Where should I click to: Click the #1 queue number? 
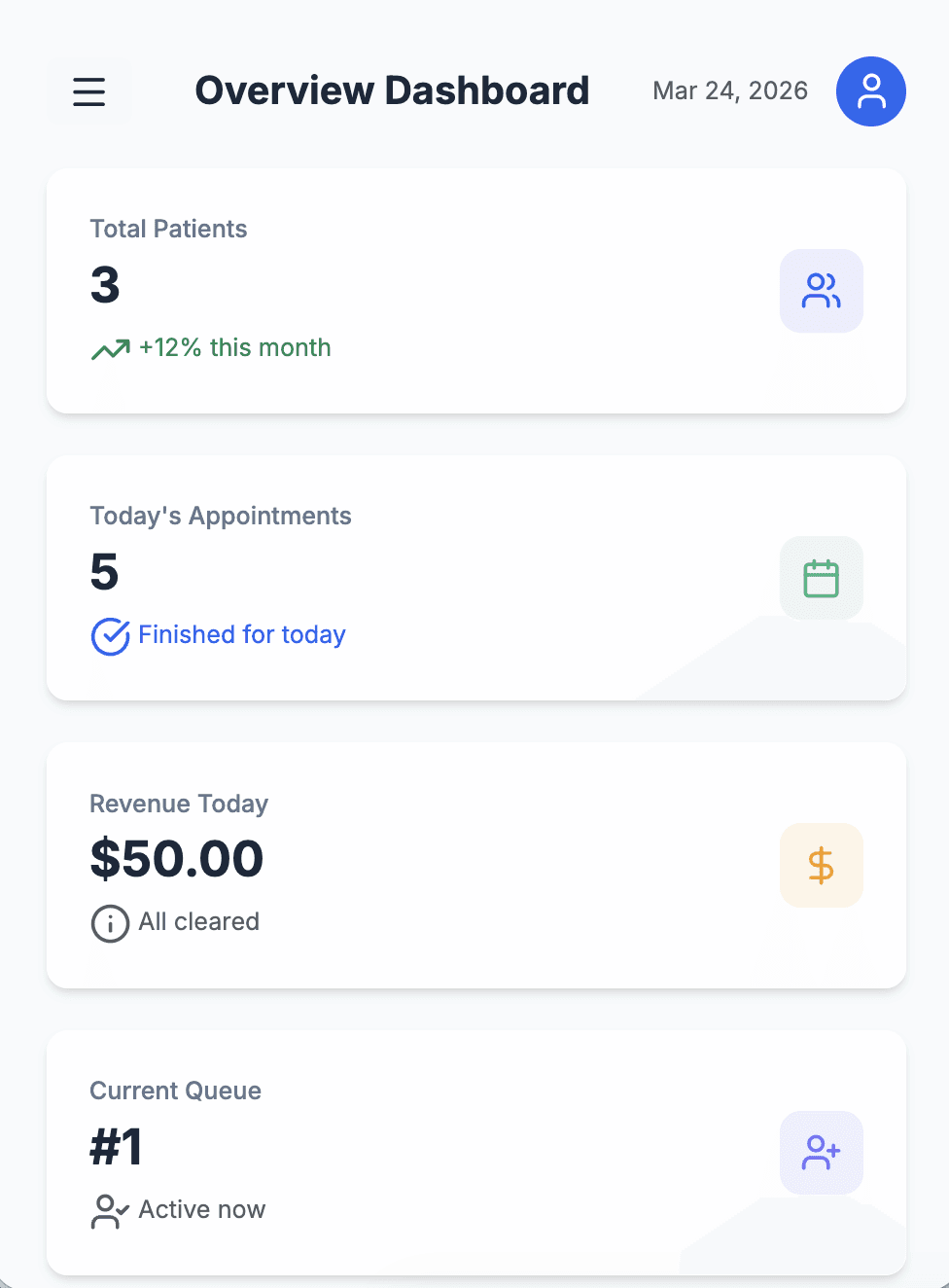coord(116,1146)
